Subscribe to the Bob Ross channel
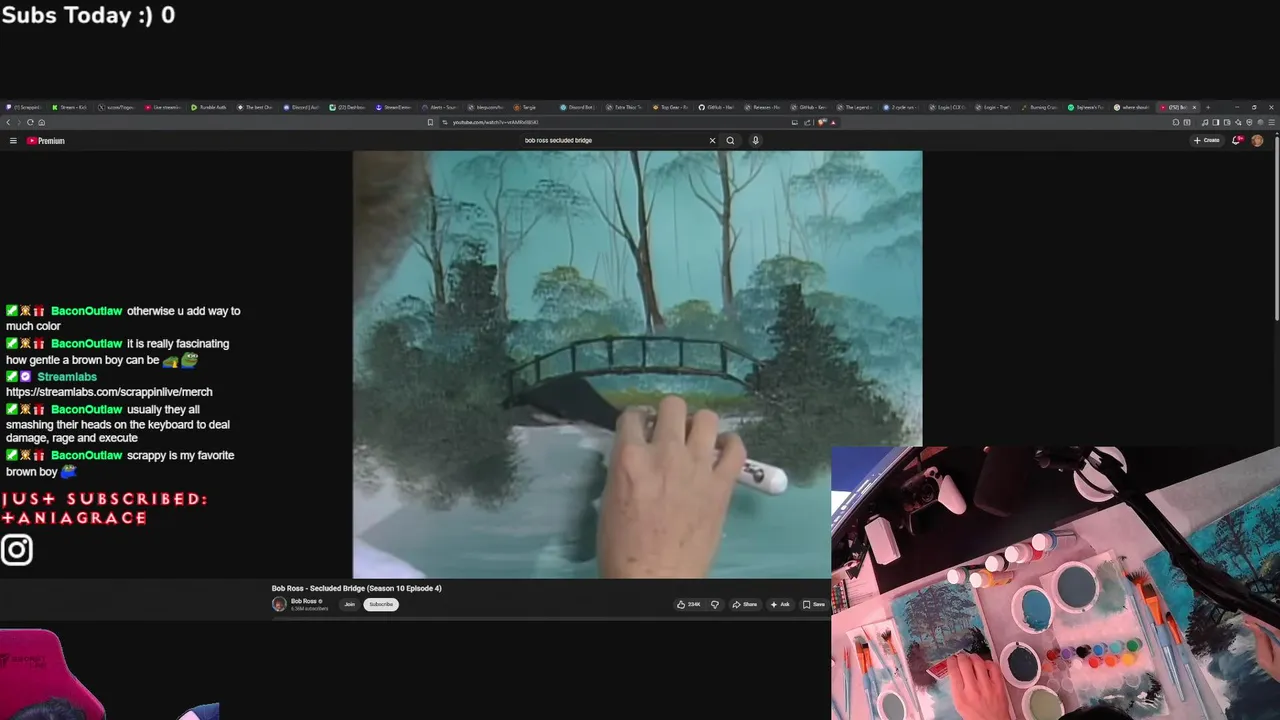 381,604
